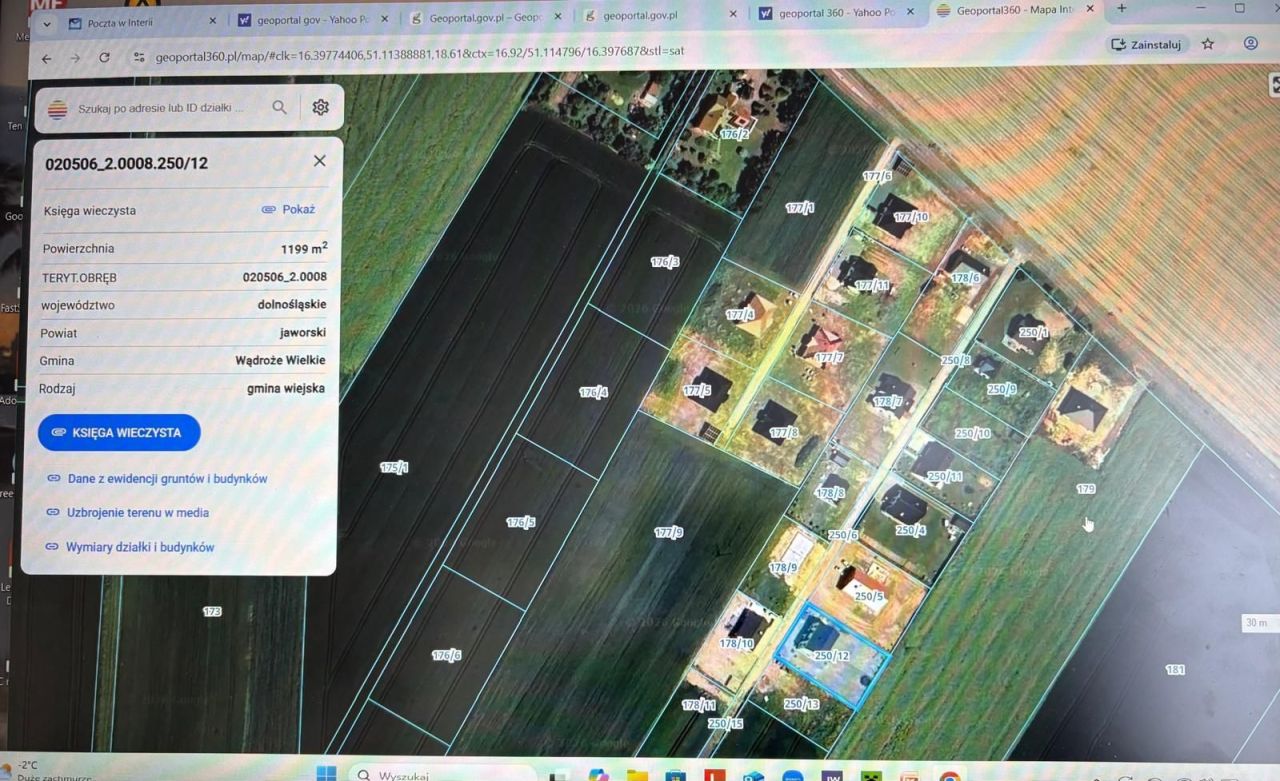Select parcel 178/6 on the map
Image resolution: width=1280 pixels, height=781 pixels.
tap(966, 277)
